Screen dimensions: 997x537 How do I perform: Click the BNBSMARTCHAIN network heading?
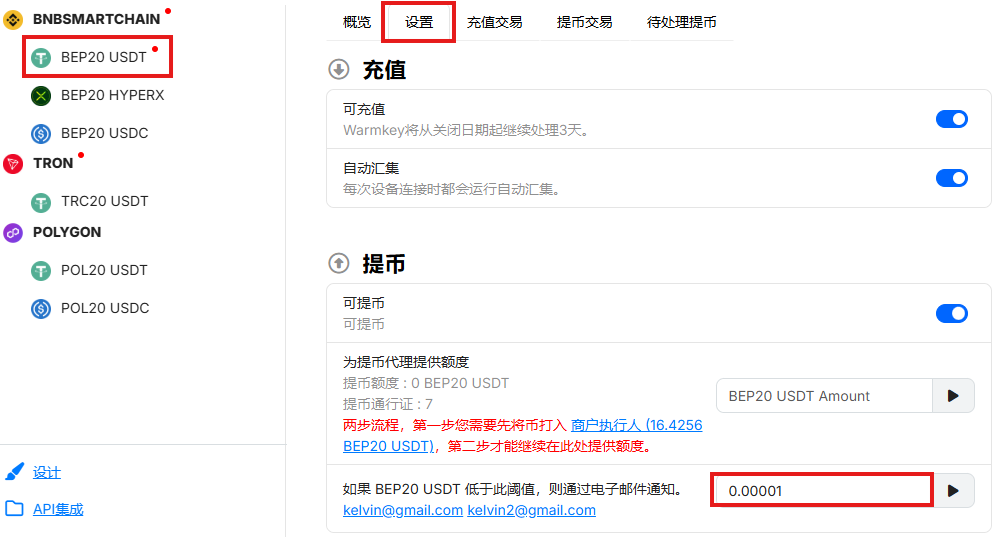[x=97, y=19]
